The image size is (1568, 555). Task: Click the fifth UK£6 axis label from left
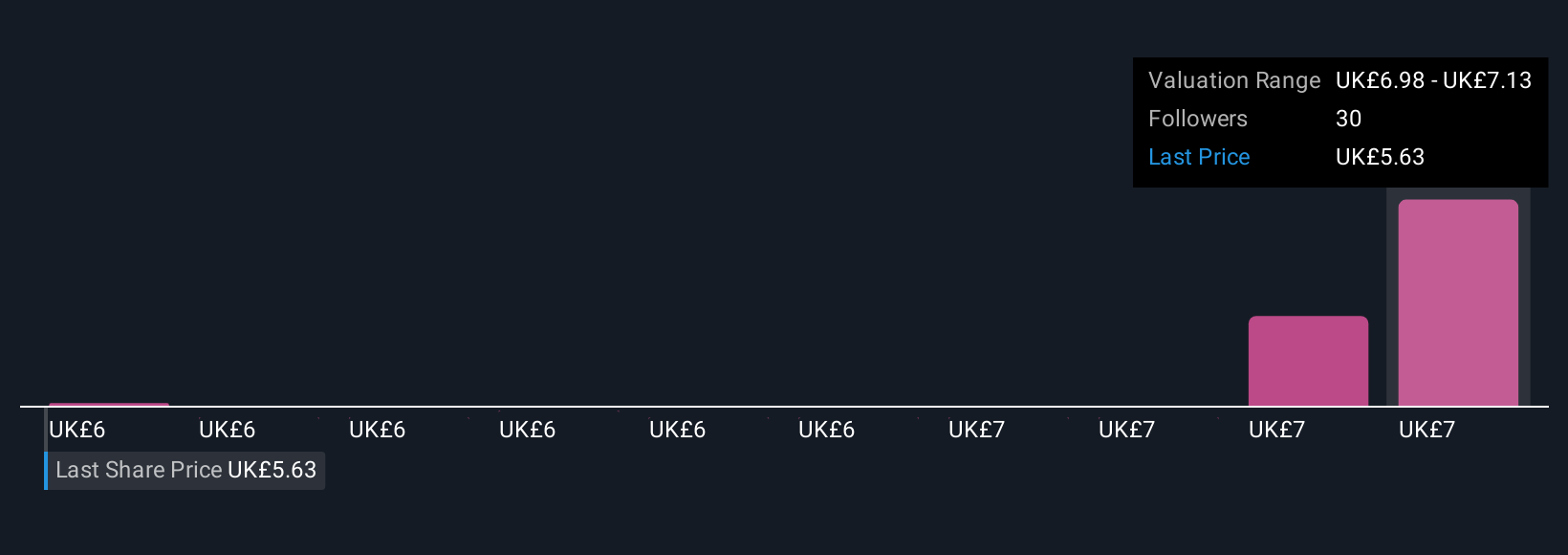(x=677, y=430)
